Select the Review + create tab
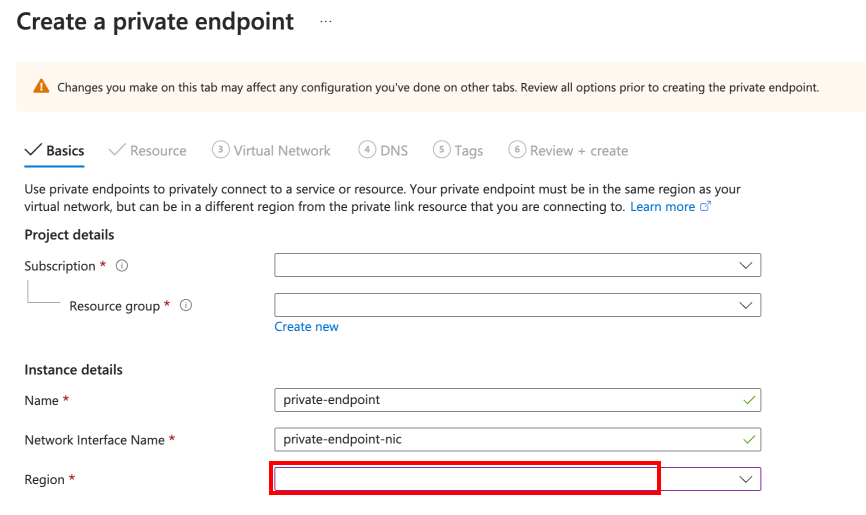Image resolution: width=866 pixels, height=515 pixels. click(579, 151)
